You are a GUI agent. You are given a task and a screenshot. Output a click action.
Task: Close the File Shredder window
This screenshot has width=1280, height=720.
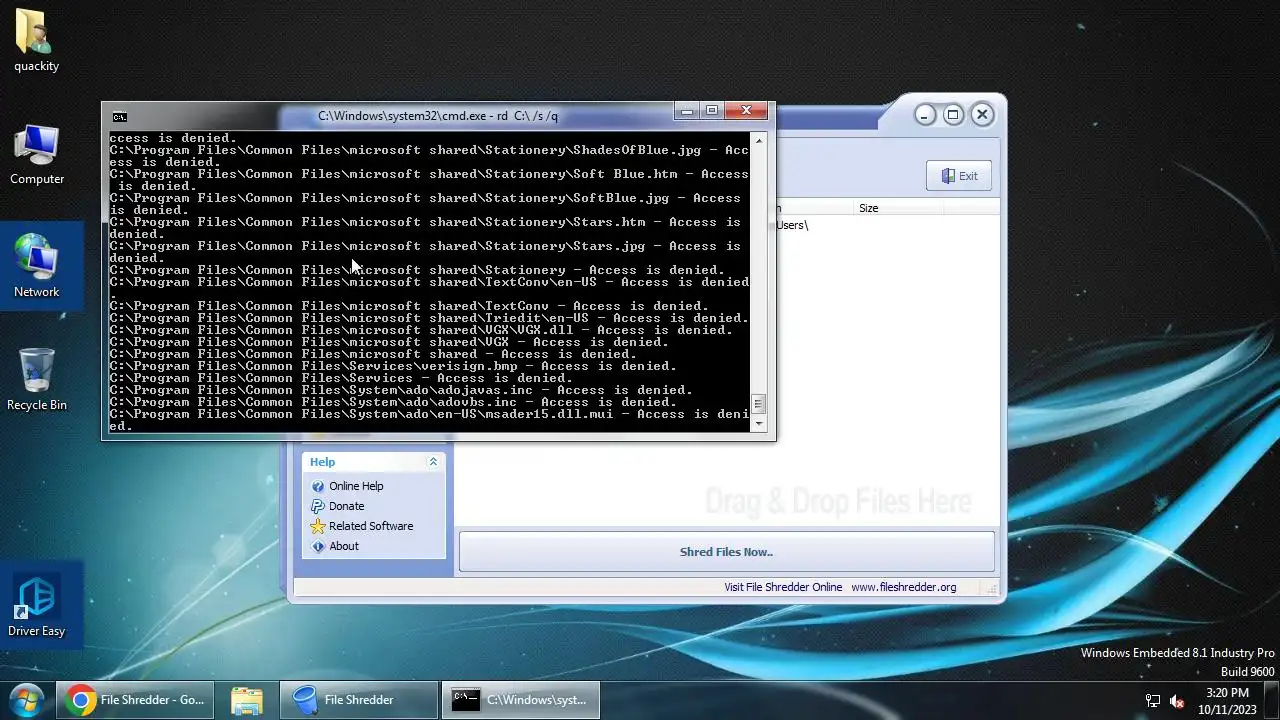point(982,115)
